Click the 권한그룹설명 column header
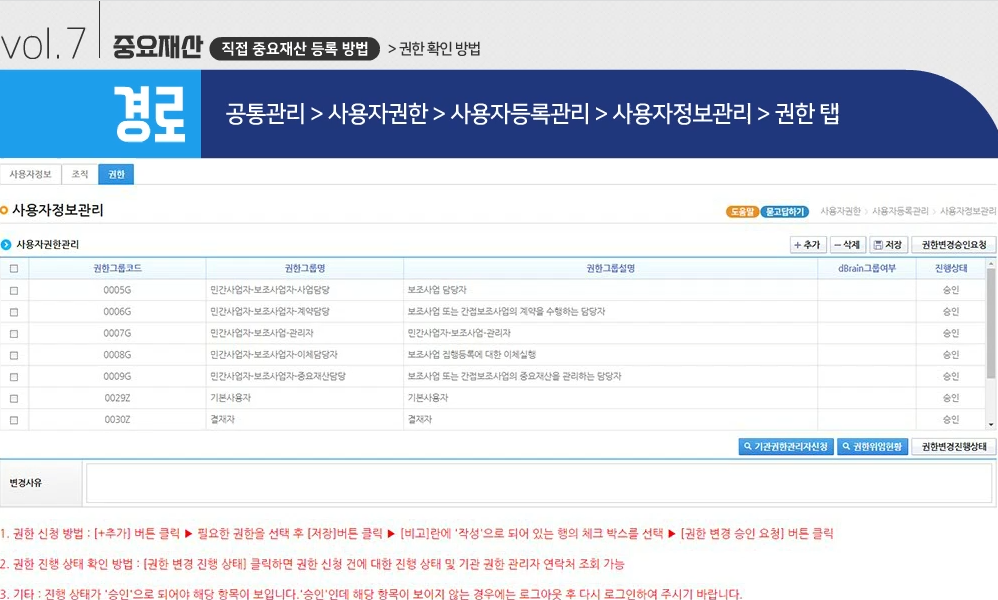The height and width of the screenshot is (600, 998). click(x=610, y=269)
